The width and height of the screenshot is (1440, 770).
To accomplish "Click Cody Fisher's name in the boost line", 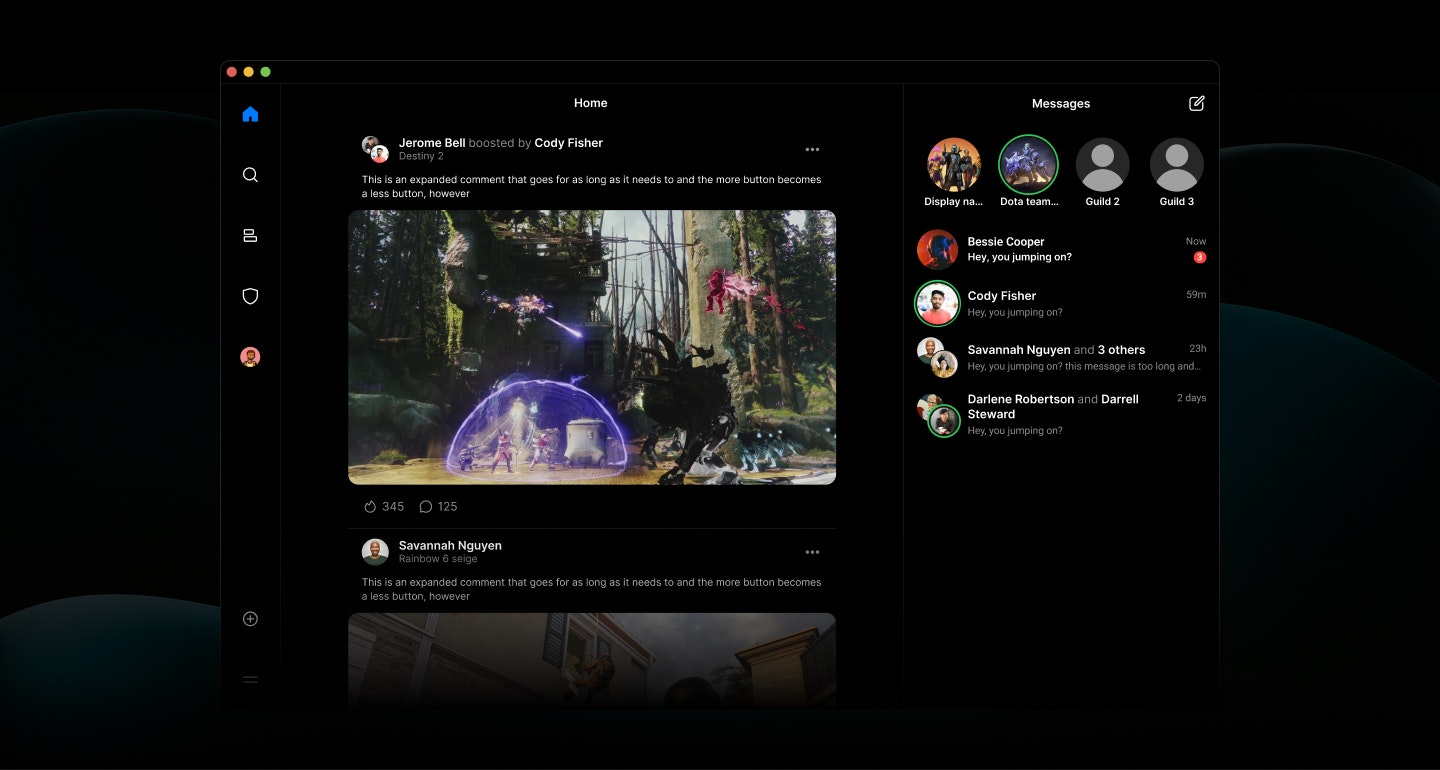I will tap(568, 142).
